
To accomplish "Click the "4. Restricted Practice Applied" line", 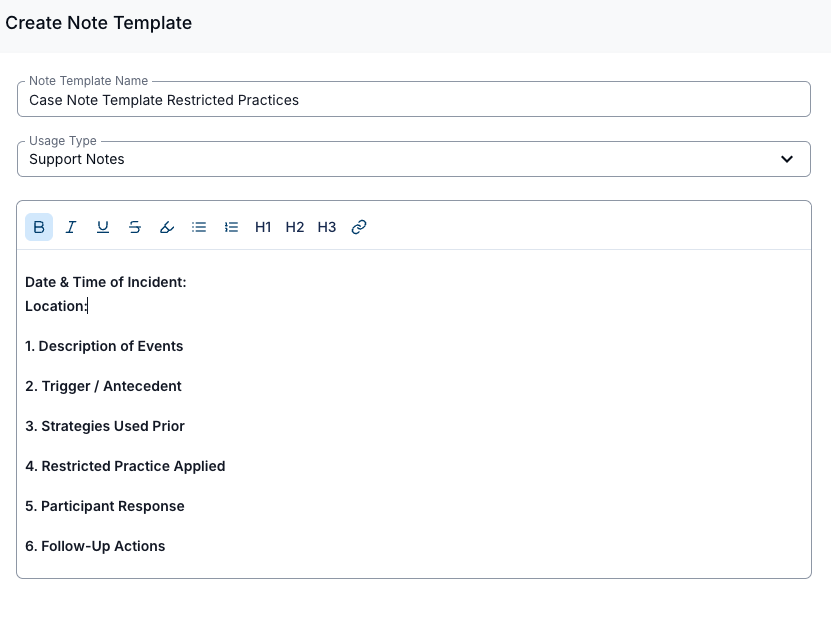I will pyautogui.click(x=125, y=466).
